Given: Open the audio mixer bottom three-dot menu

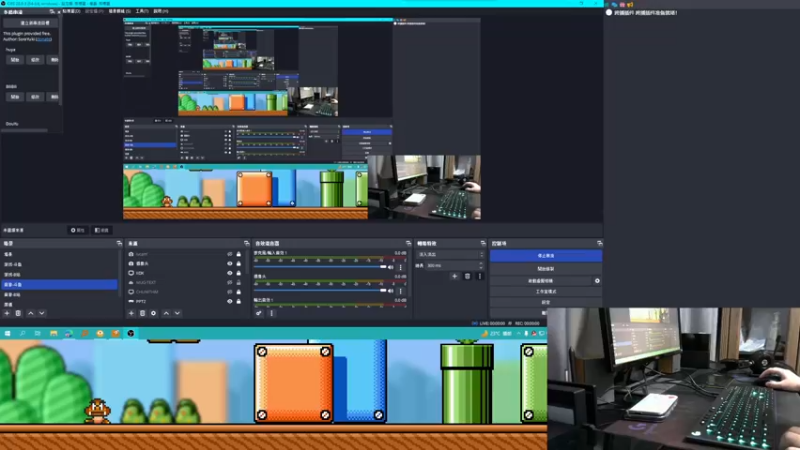Looking at the screenshot, I should pos(271,313).
